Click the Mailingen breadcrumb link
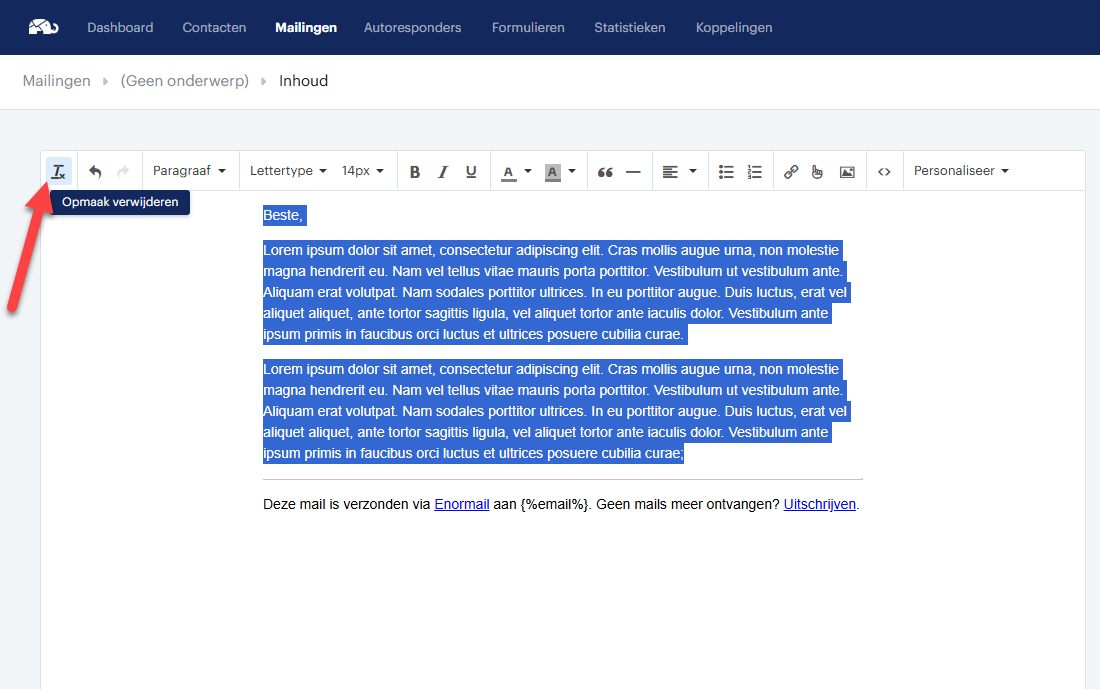Image resolution: width=1100 pixels, height=689 pixels. 56,81
